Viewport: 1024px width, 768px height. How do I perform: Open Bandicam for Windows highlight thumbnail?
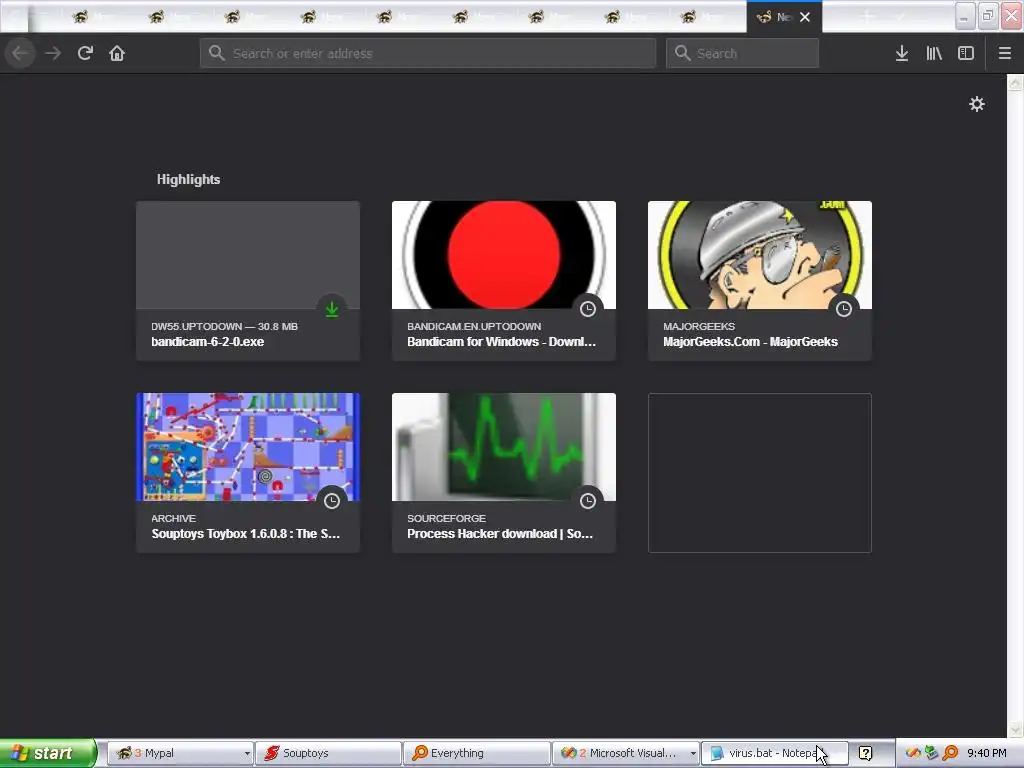pyautogui.click(x=504, y=255)
